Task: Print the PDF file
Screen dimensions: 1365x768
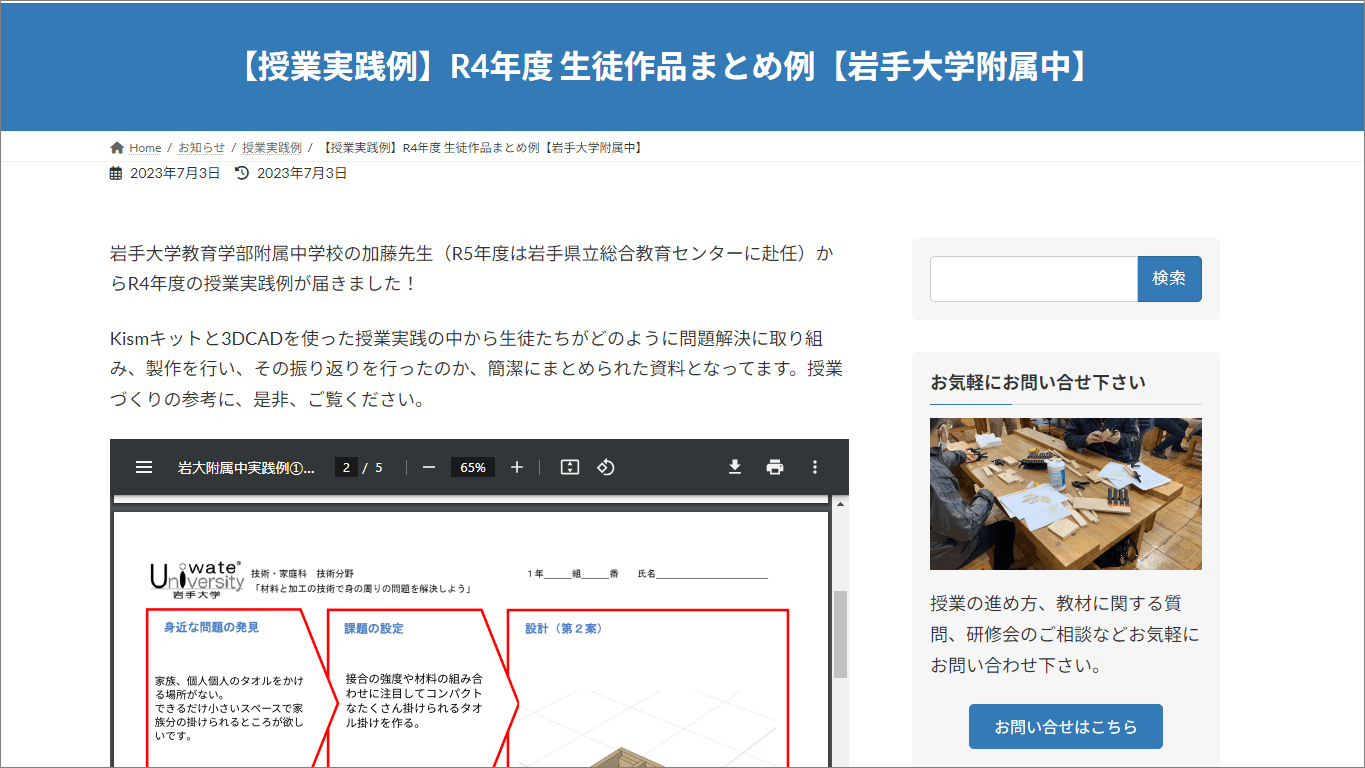Action: [774, 466]
